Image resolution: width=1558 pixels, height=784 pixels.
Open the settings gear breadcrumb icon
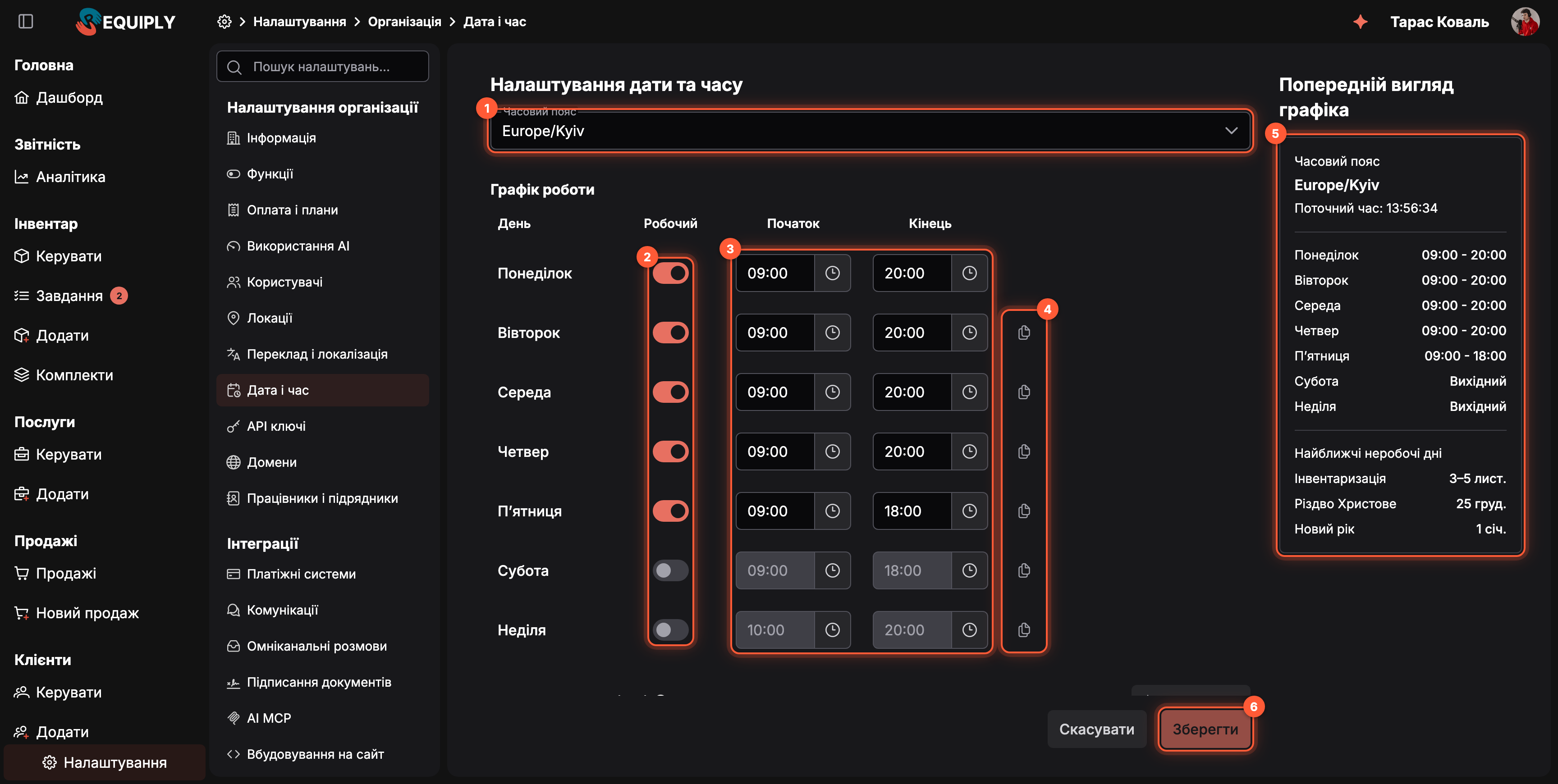[x=224, y=22]
